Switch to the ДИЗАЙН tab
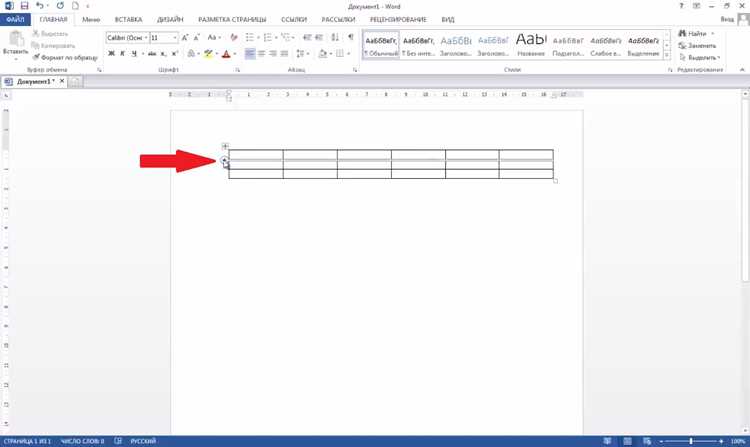Viewport: 750px width, 447px height. click(170, 20)
